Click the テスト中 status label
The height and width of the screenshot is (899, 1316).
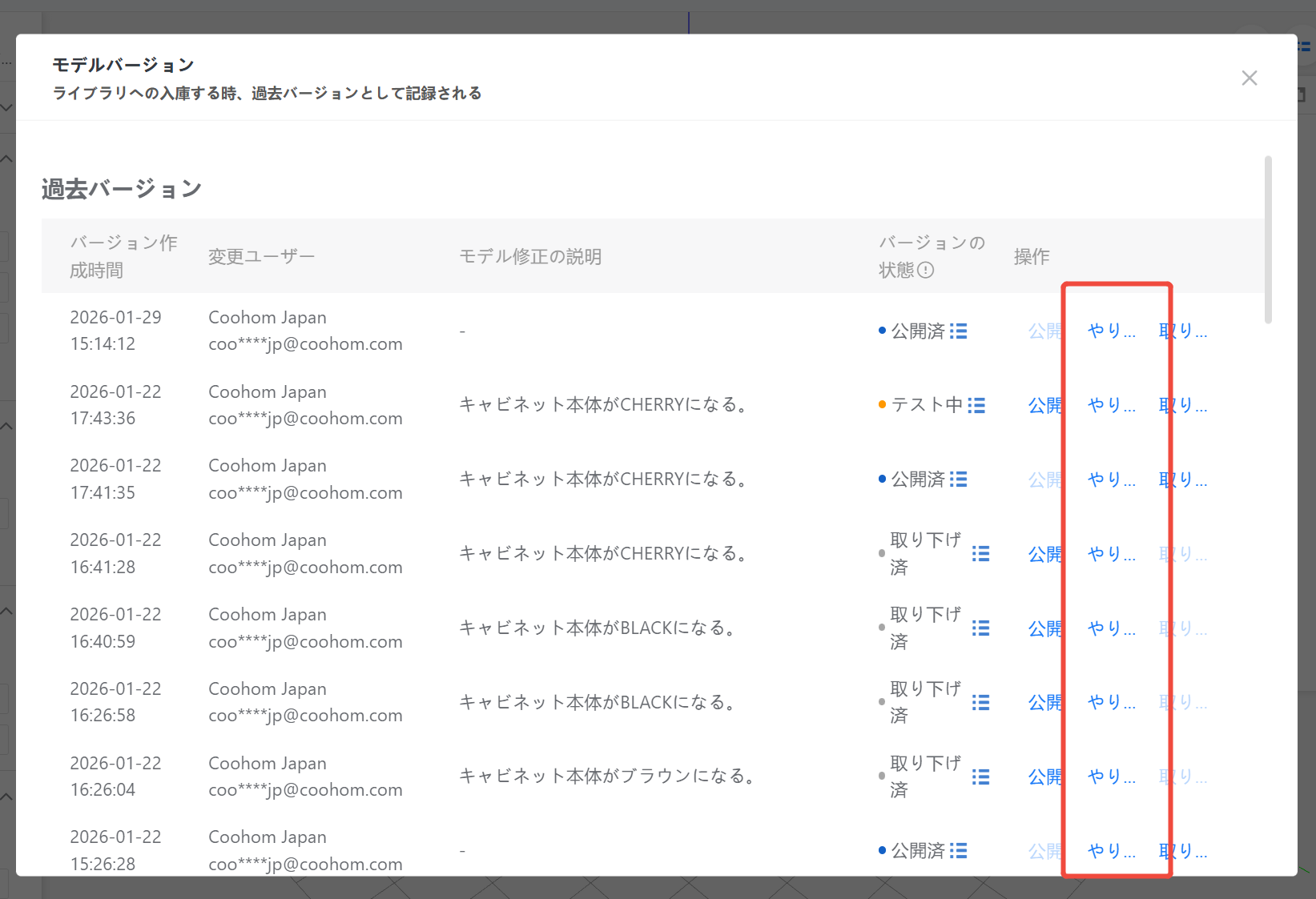(927, 405)
